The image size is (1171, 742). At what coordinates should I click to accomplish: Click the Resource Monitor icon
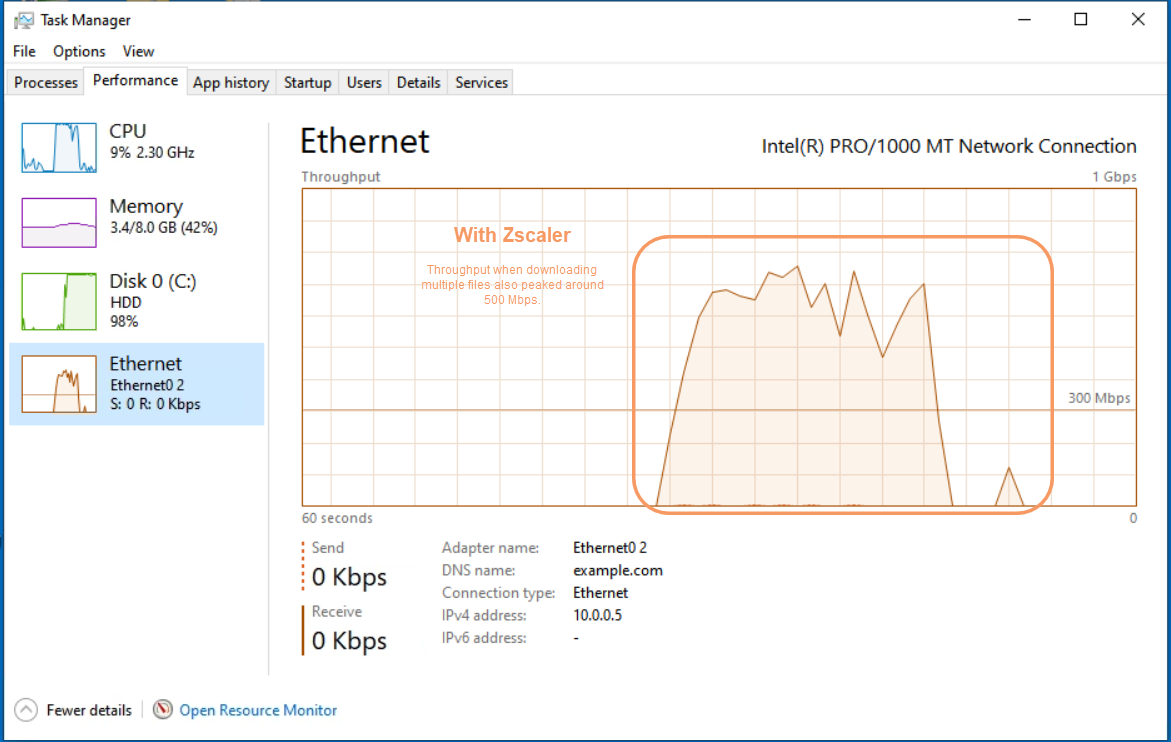(x=163, y=710)
